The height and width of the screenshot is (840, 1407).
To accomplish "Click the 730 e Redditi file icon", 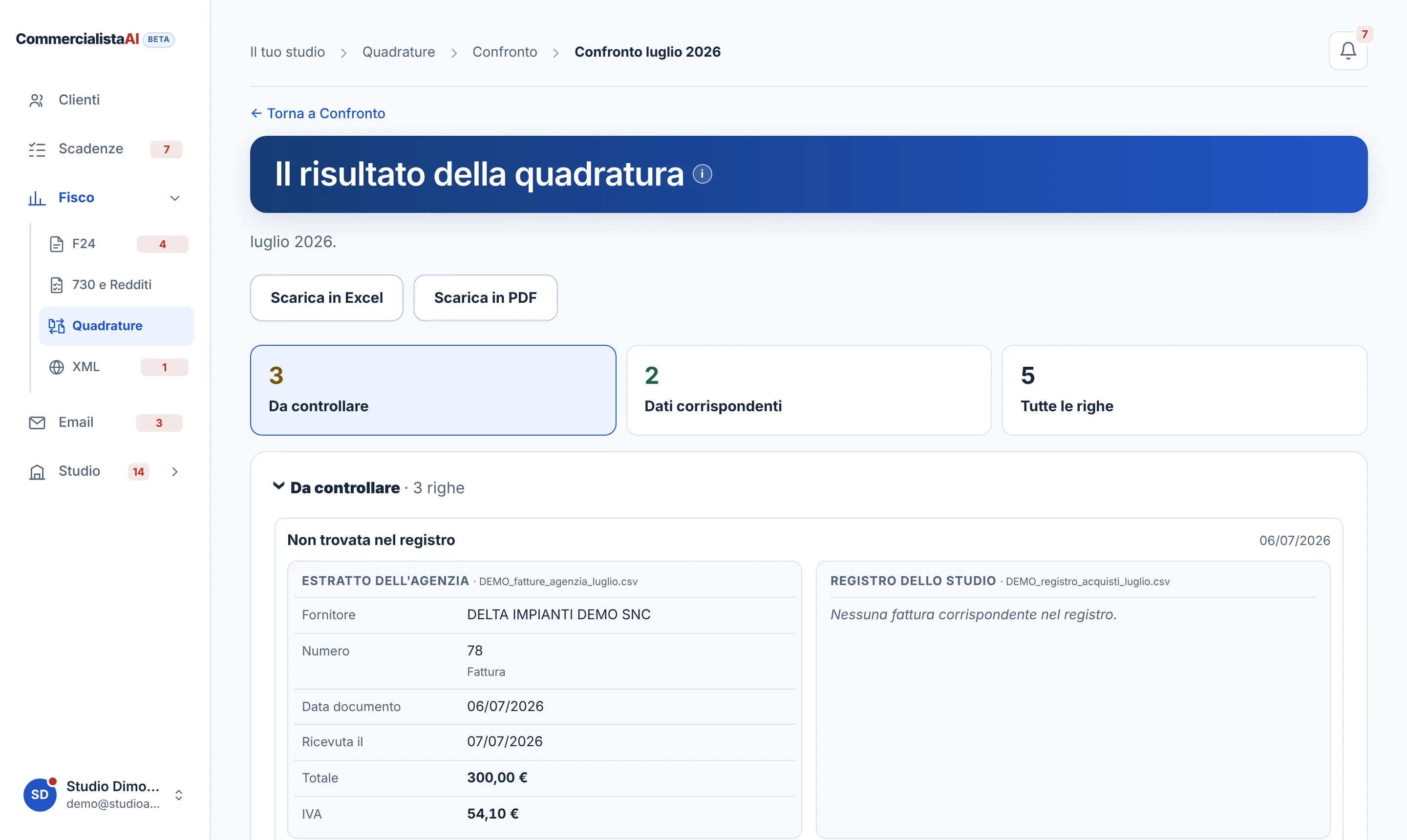I will [57, 285].
